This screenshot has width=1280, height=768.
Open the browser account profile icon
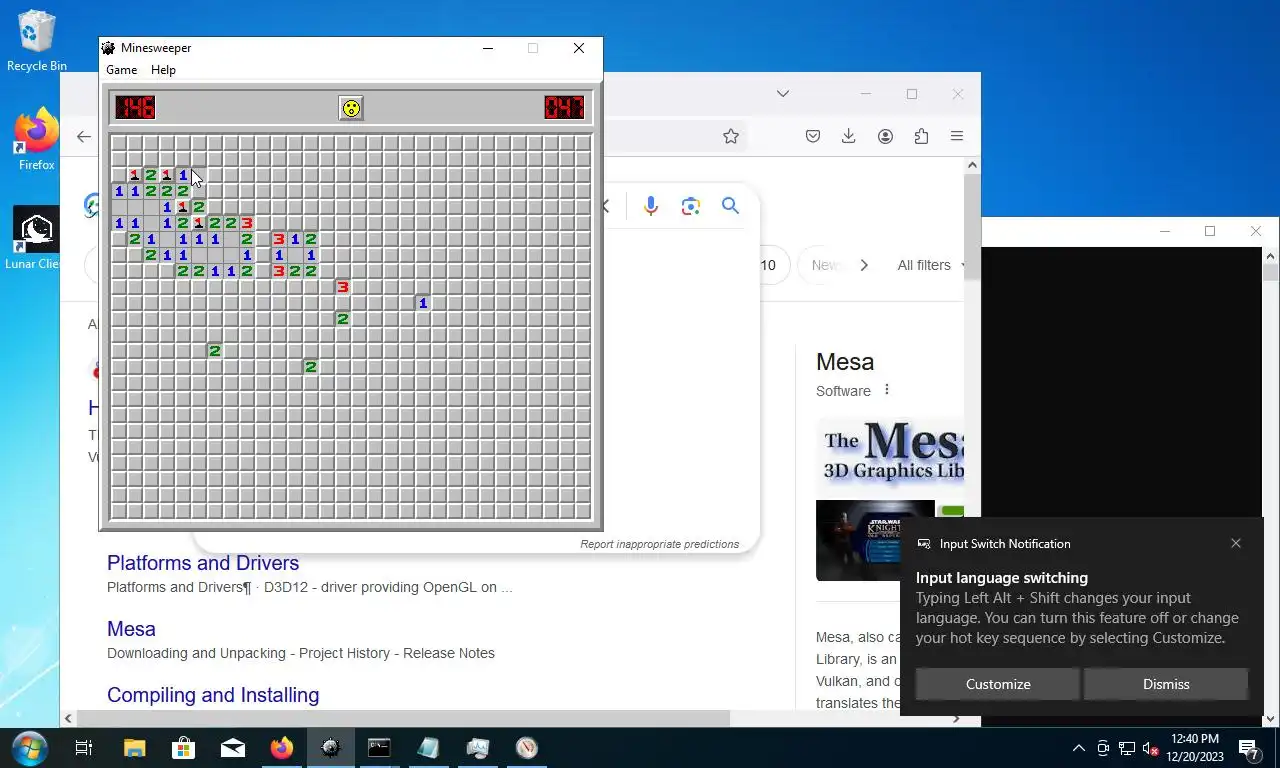coord(885,136)
